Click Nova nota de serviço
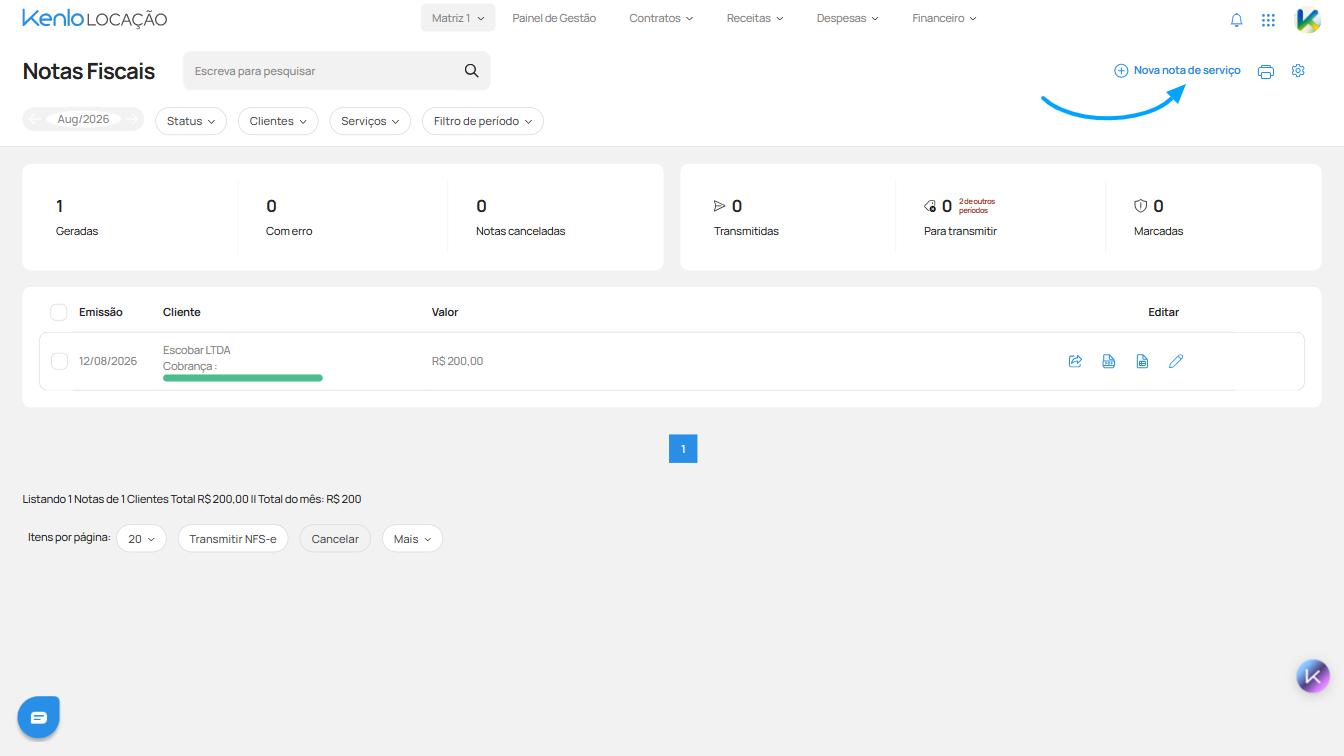Image resolution: width=1344 pixels, height=756 pixels. click(x=1177, y=71)
